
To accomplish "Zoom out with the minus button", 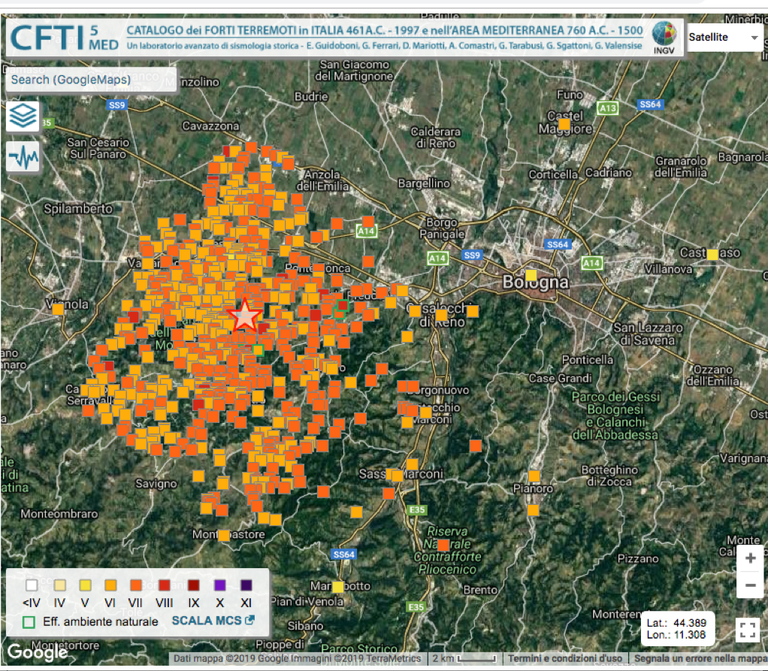I will (750, 585).
